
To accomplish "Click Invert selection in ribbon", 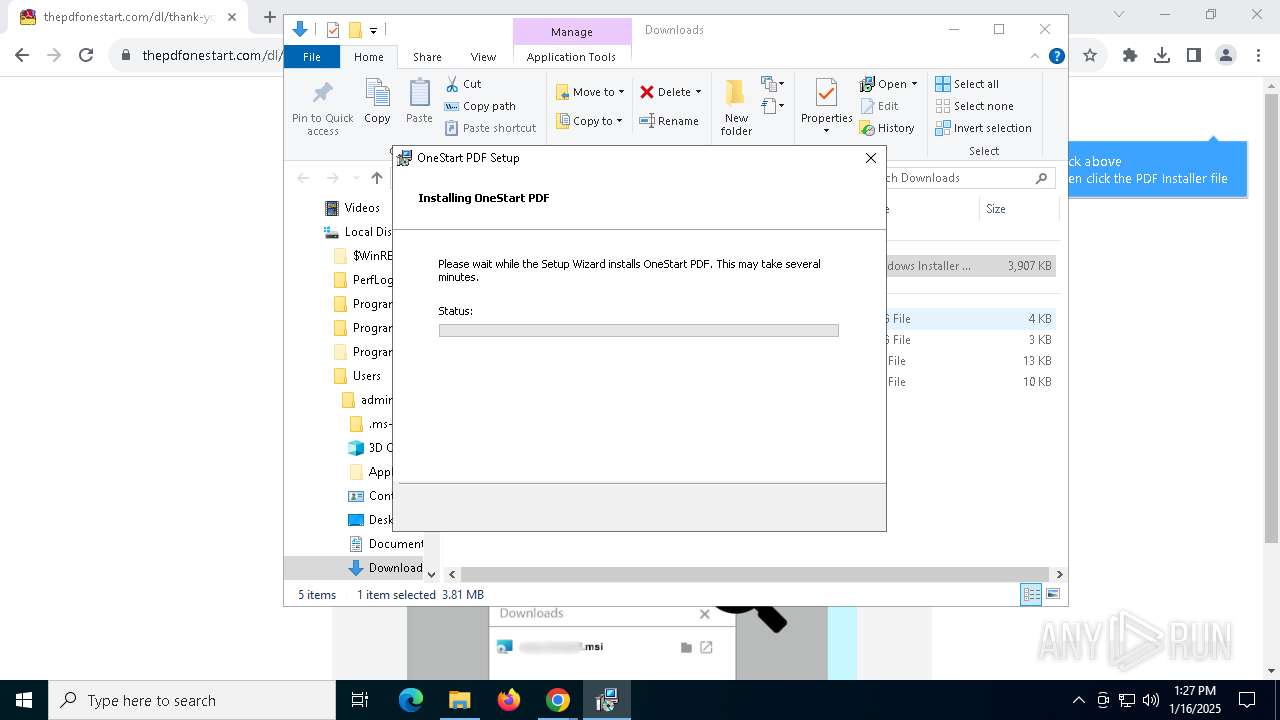I will coord(983,128).
